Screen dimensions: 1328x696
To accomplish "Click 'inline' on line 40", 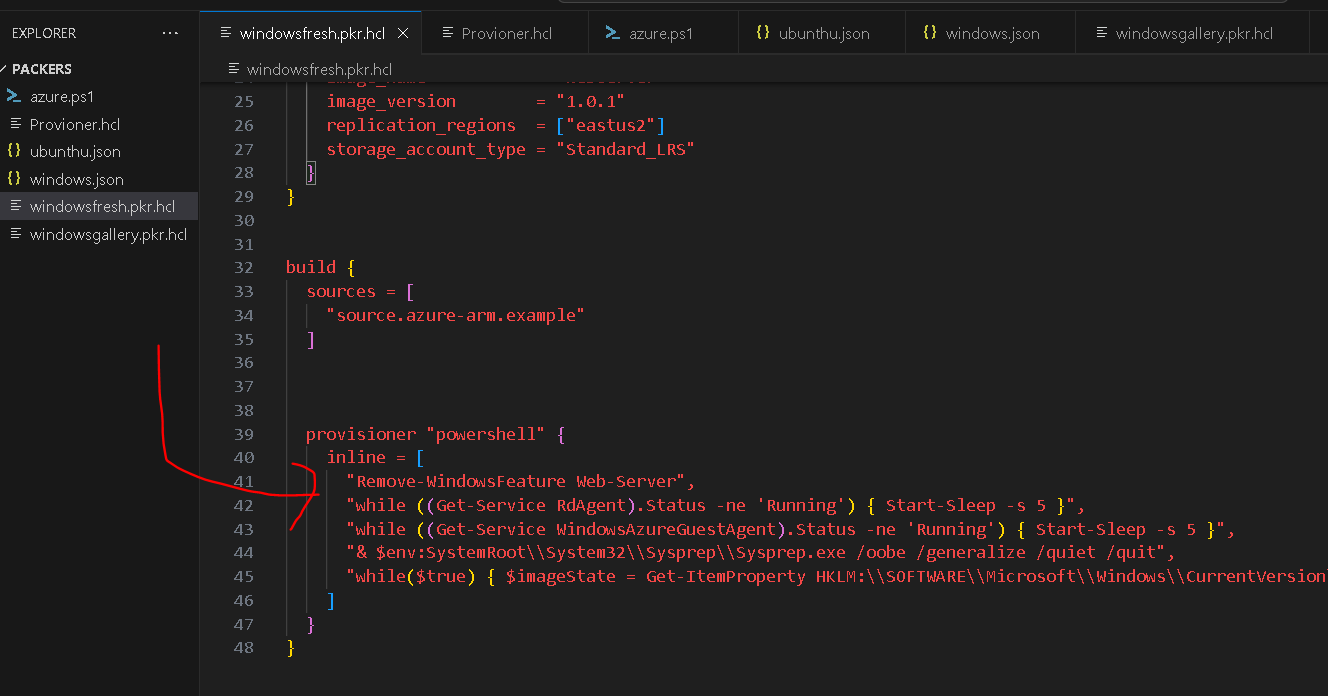I will pos(356,457).
